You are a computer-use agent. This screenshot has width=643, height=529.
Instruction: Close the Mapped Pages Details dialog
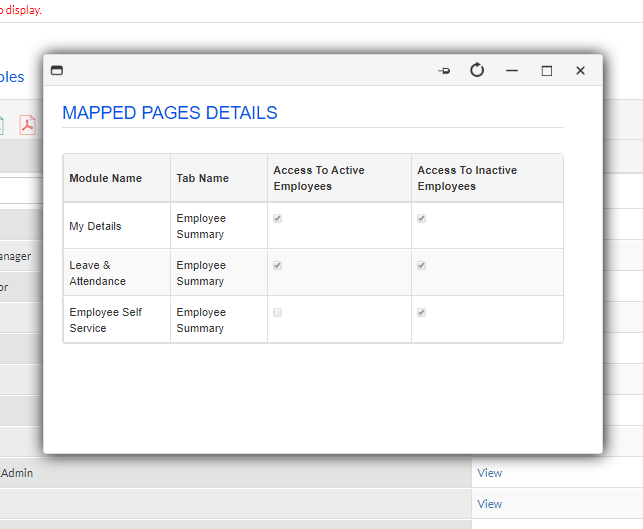tap(580, 71)
